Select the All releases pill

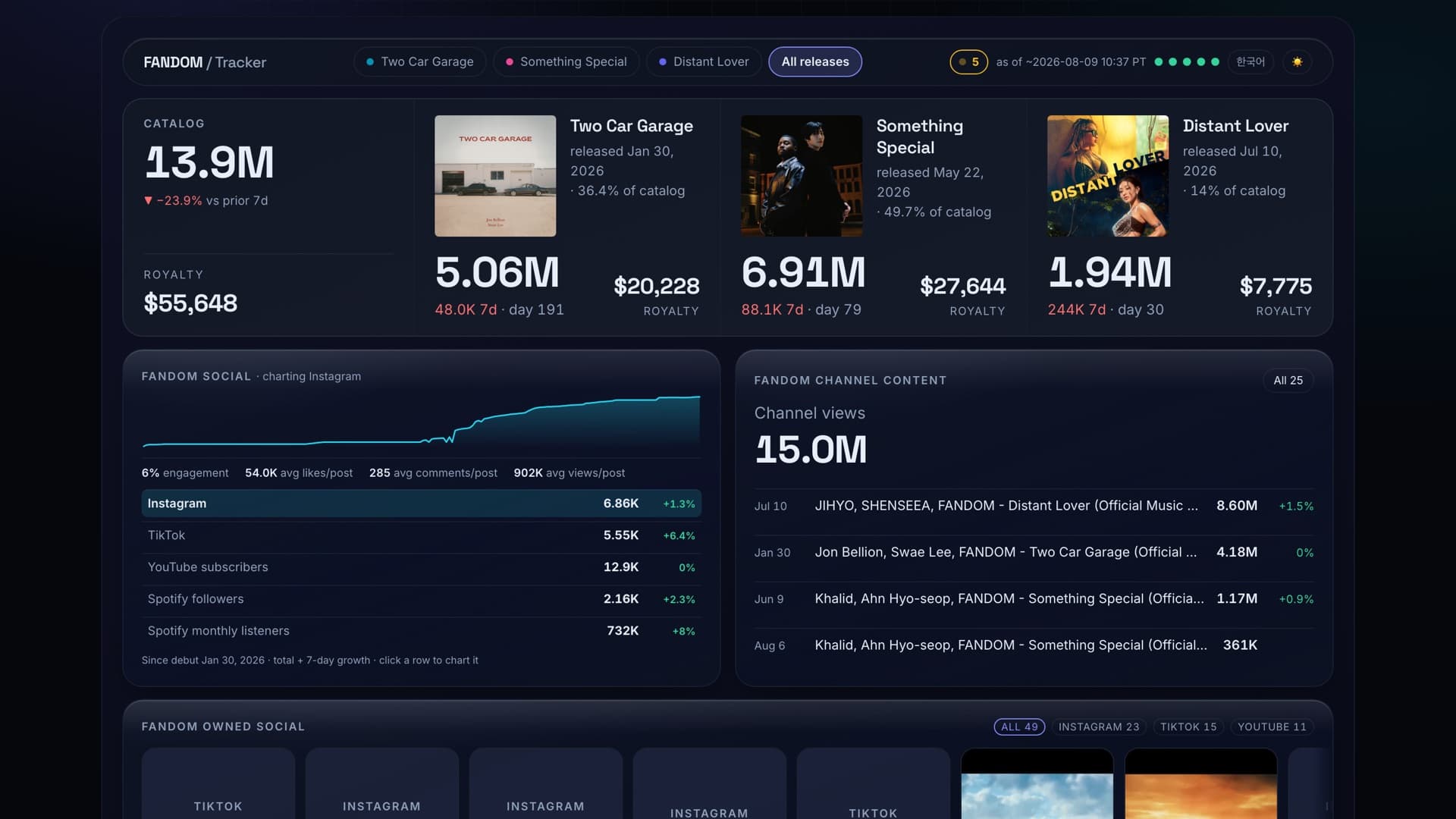pos(815,61)
